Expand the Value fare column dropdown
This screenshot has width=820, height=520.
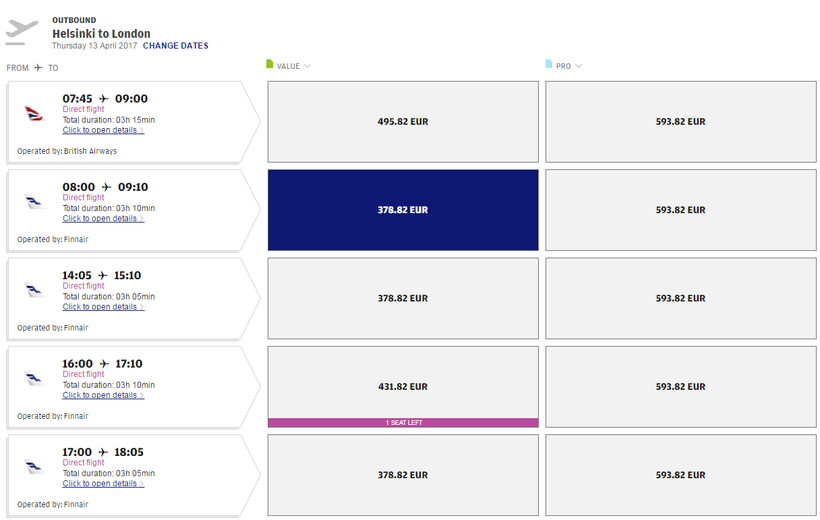pos(307,66)
